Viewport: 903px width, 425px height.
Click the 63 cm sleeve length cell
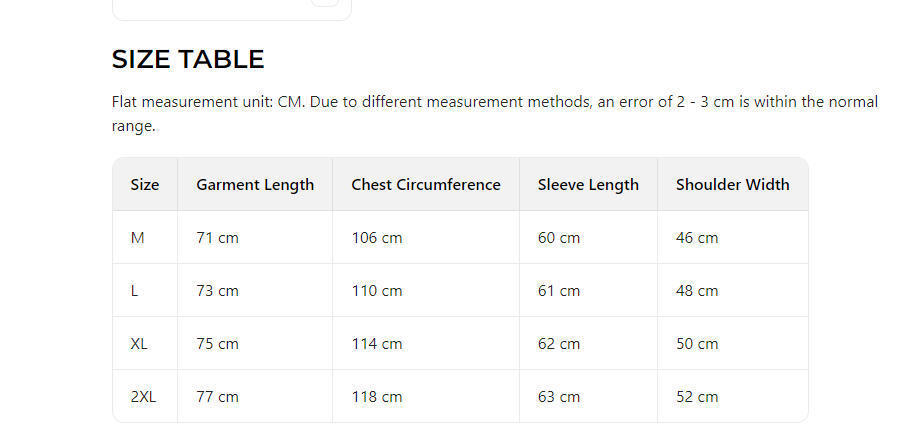(x=559, y=397)
